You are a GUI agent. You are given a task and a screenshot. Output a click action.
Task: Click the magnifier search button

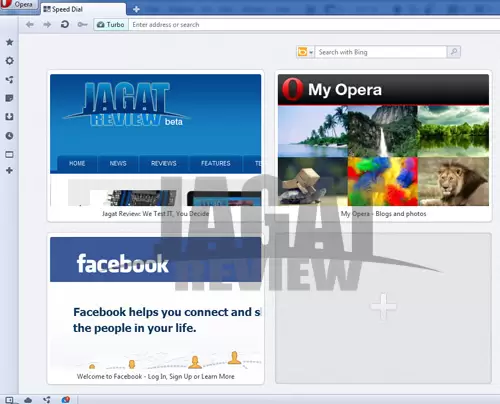click(x=454, y=52)
